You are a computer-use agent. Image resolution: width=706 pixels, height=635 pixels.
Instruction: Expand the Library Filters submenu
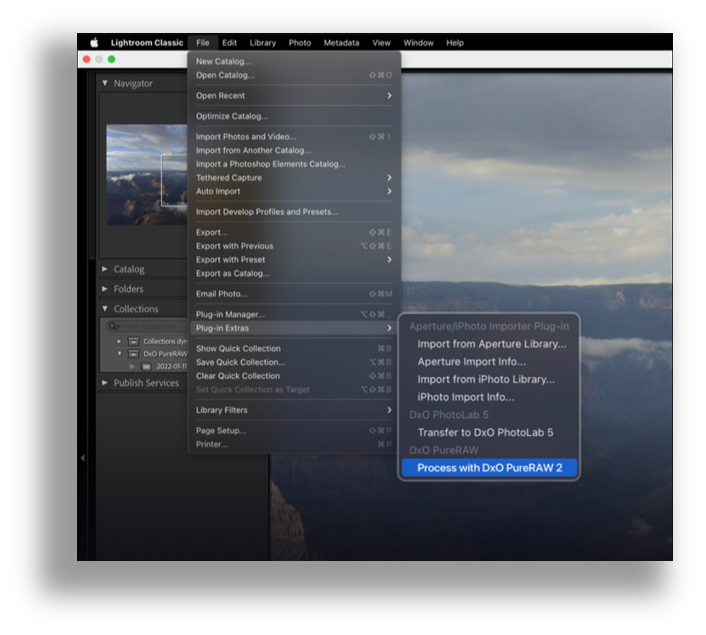(294, 410)
